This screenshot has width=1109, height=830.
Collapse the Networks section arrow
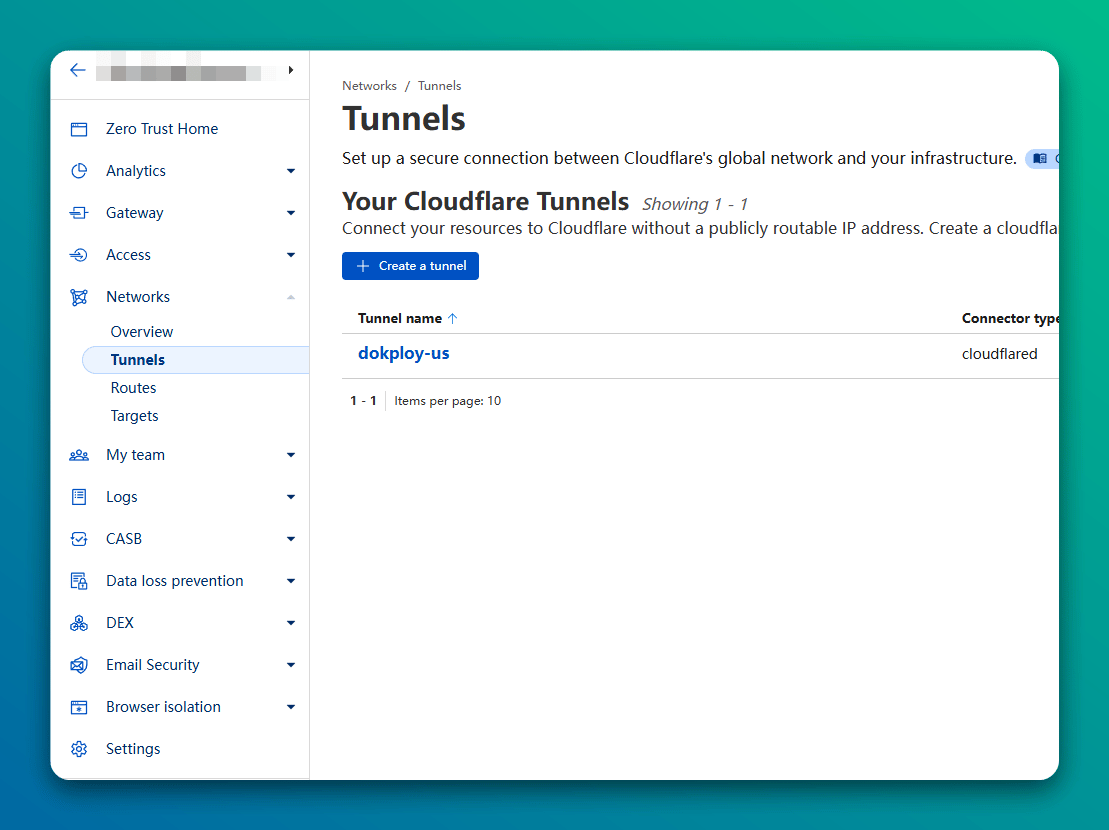click(x=291, y=297)
